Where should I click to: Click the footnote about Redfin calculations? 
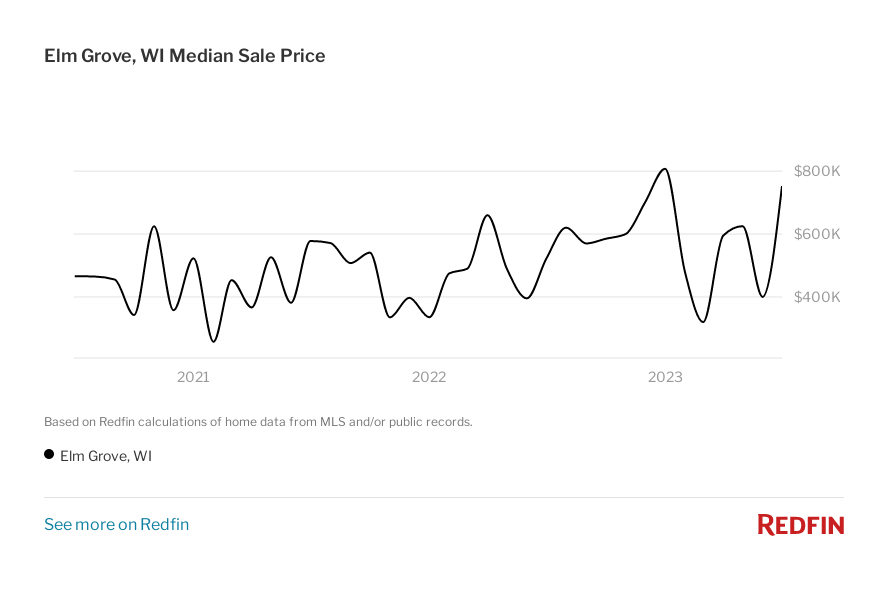pyautogui.click(x=258, y=422)
